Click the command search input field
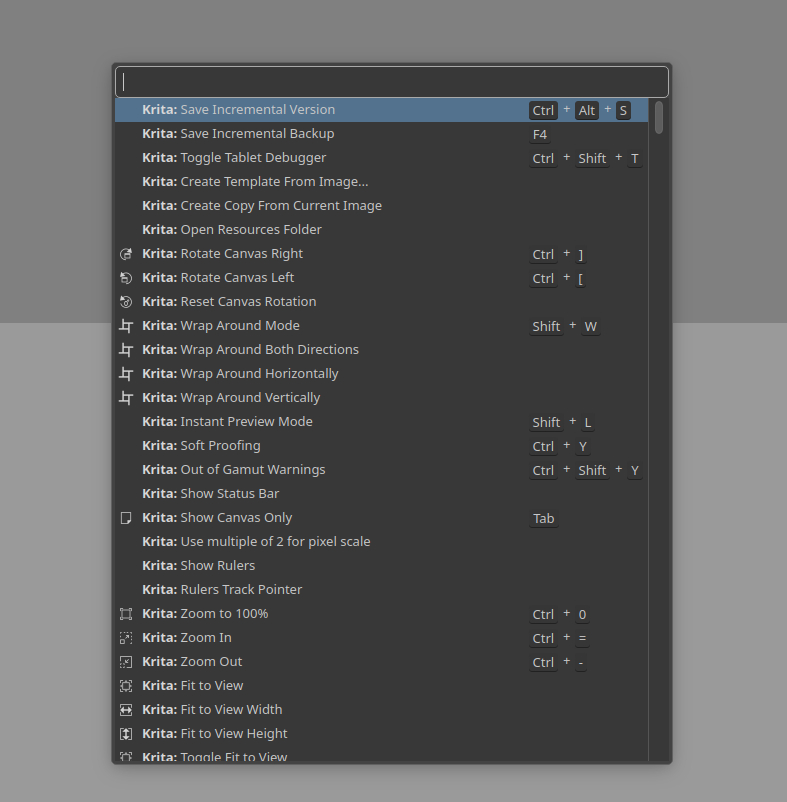The height and width of the screenshot is (802, 787). [392, 82]
